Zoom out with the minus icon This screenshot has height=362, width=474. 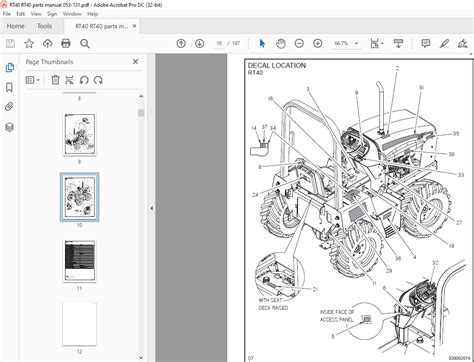pyautogui.click(x=299, y=43)
